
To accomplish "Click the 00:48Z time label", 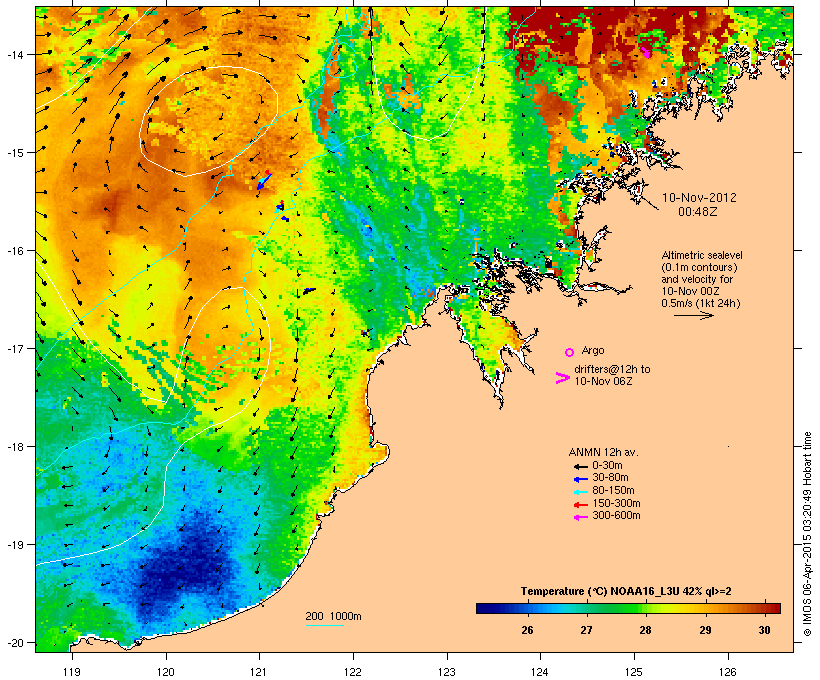I will click(x=698, y=212).
